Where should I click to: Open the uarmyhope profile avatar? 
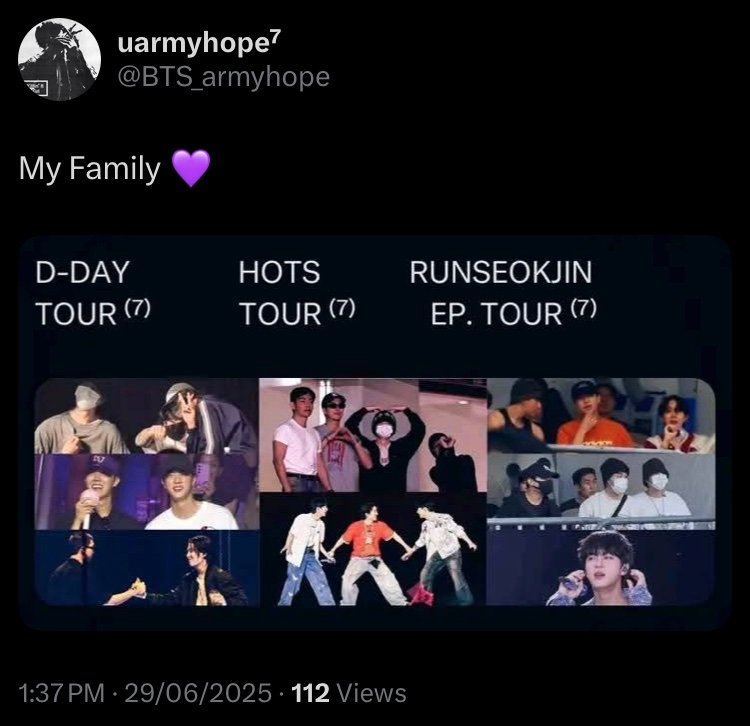pyautogui.click(x=59, y=59)
